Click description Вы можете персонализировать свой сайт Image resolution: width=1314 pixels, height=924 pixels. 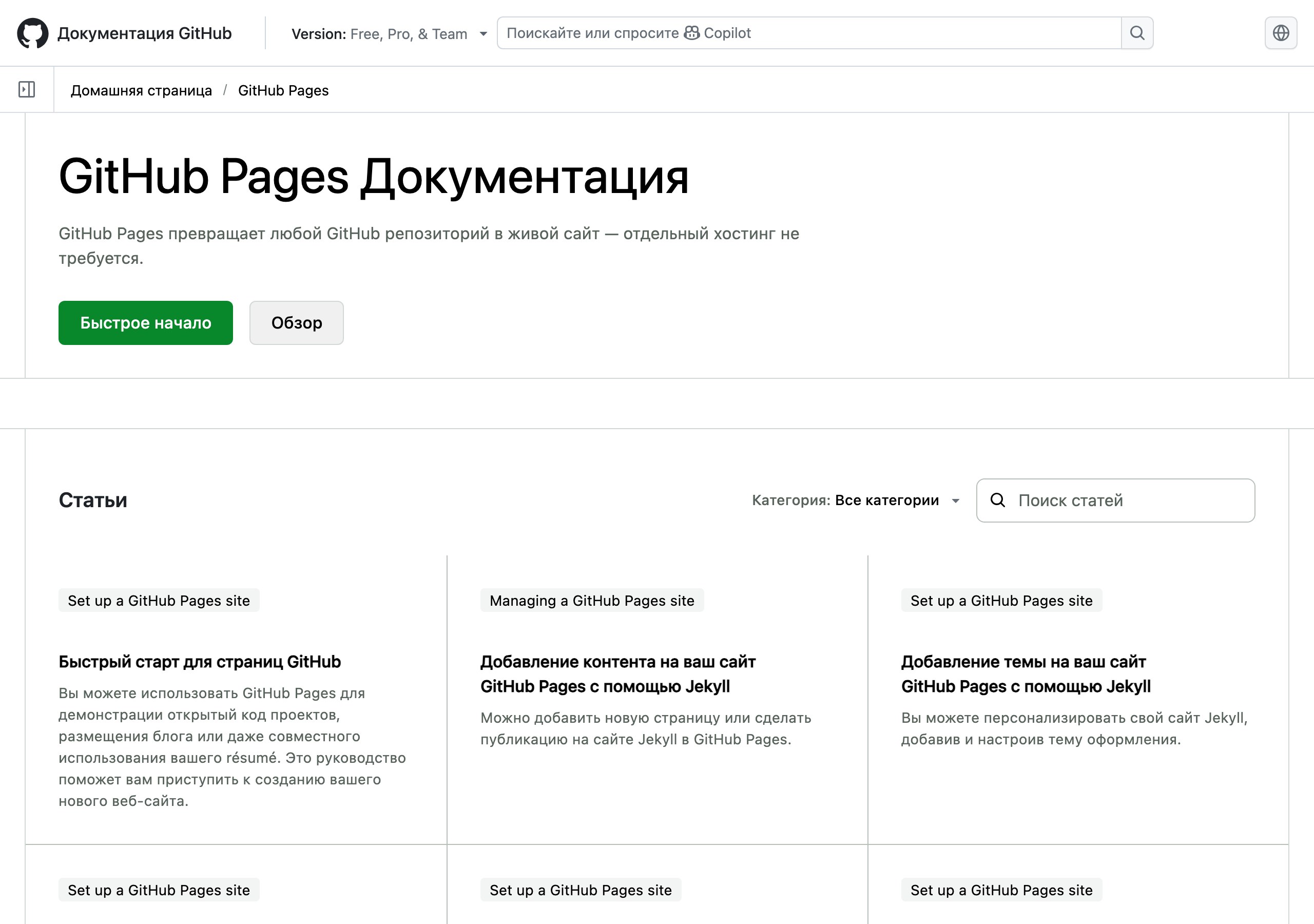coord(1074,729)
